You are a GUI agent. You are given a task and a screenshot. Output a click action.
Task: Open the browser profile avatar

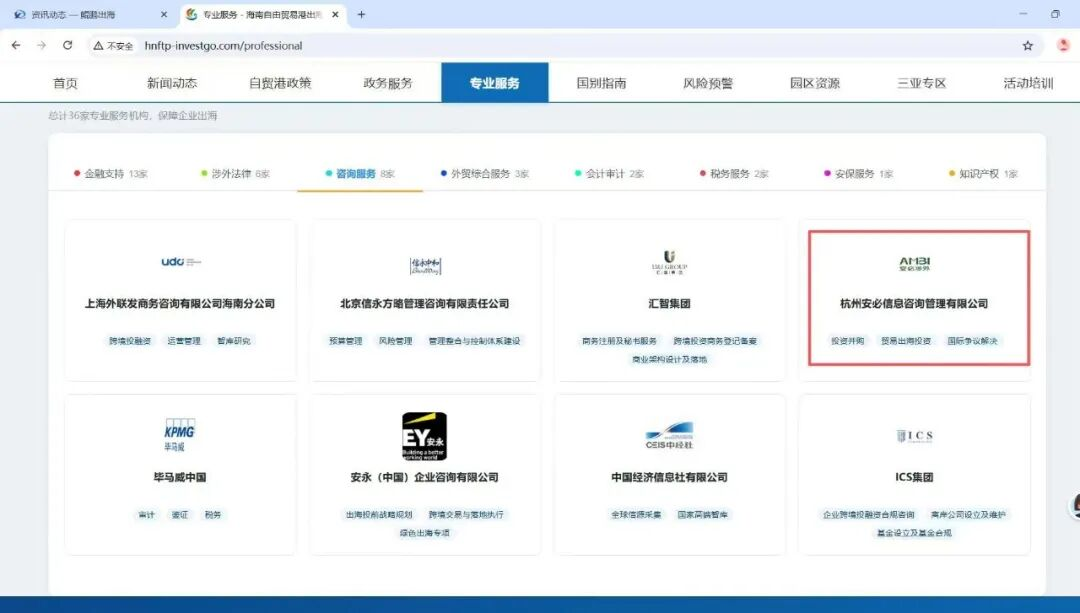tap(1063, 45)
